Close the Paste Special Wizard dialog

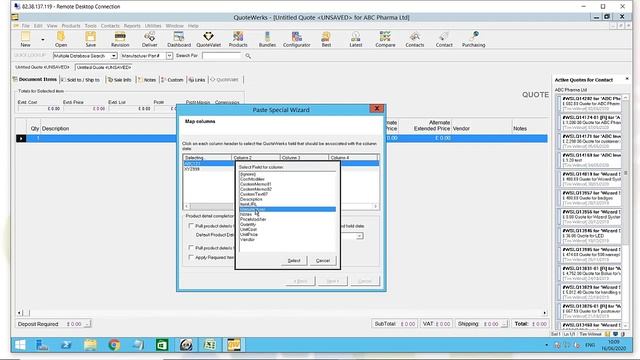(376, 108)
